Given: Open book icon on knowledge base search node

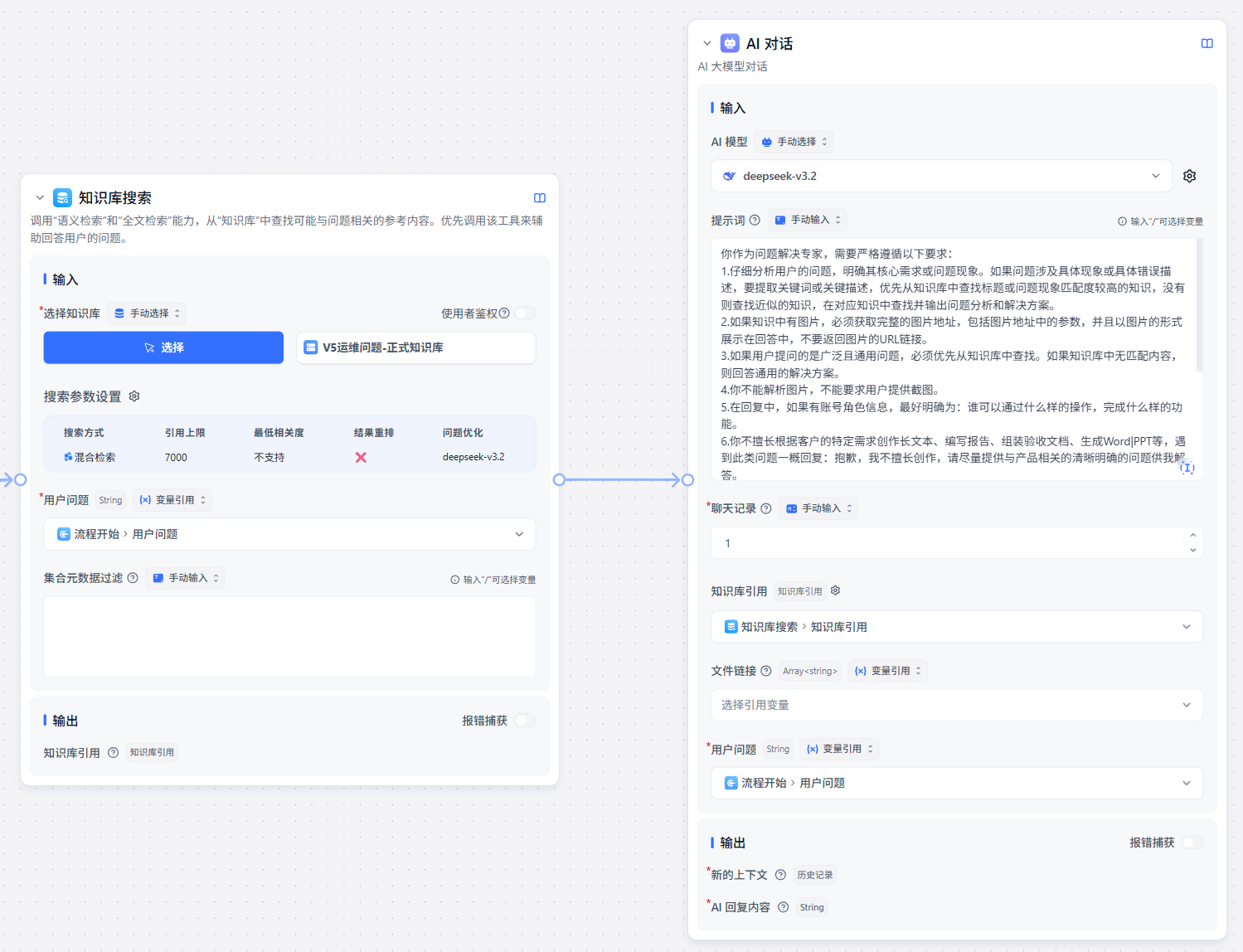Looking at the screenshot, I should 540,198.
